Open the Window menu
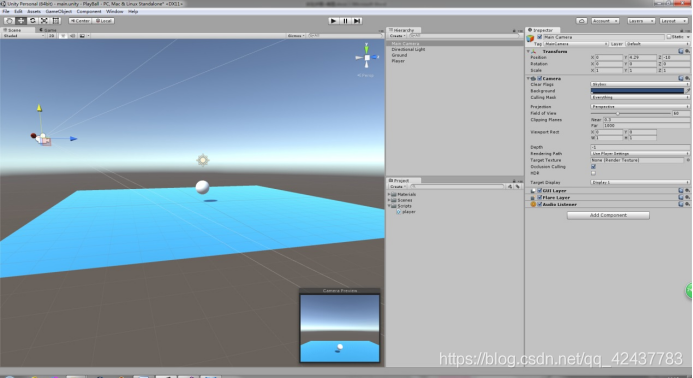693x378 pixels. [x=114, y=11]
